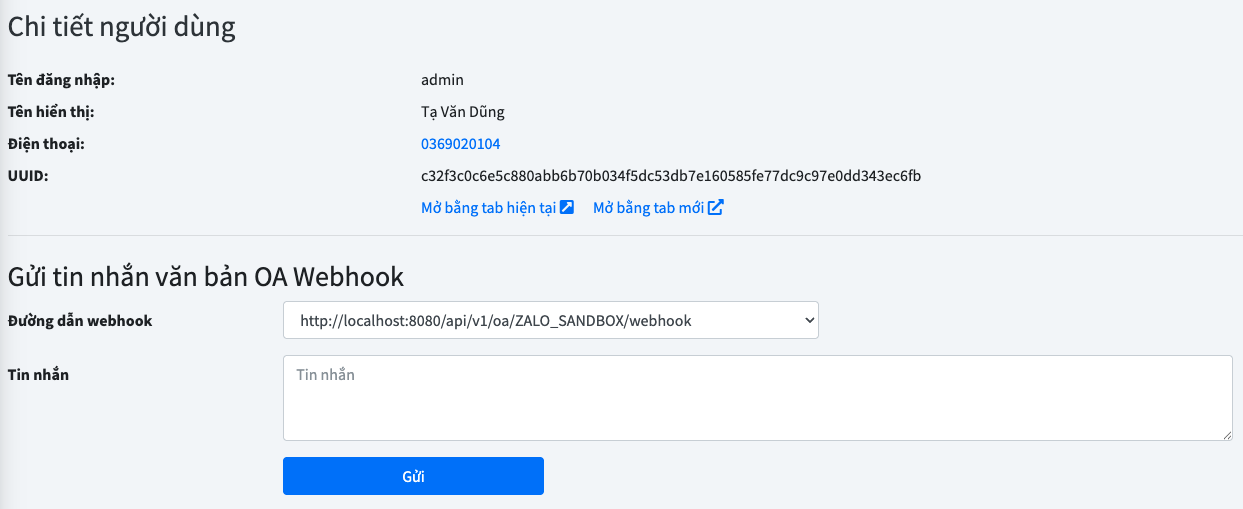Click the 'Chi tiết người dùng' heading
The width and height of the screenshot is (1243, 509).
pos(122,27)
